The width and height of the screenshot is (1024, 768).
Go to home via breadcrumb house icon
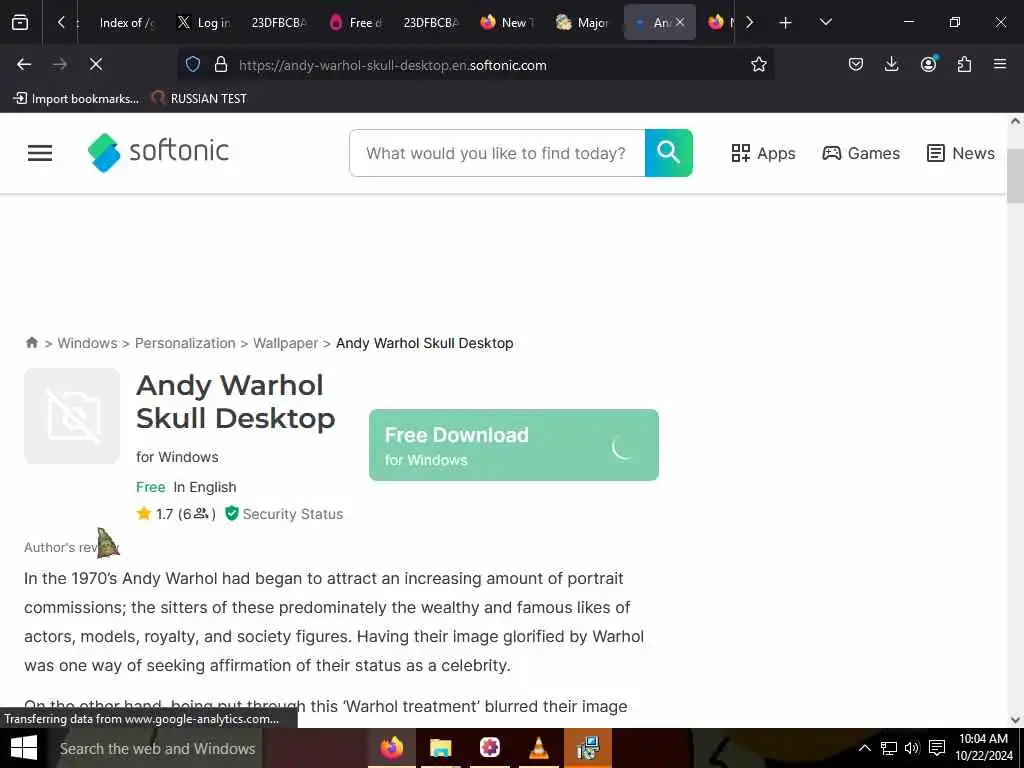pos(31,342)
